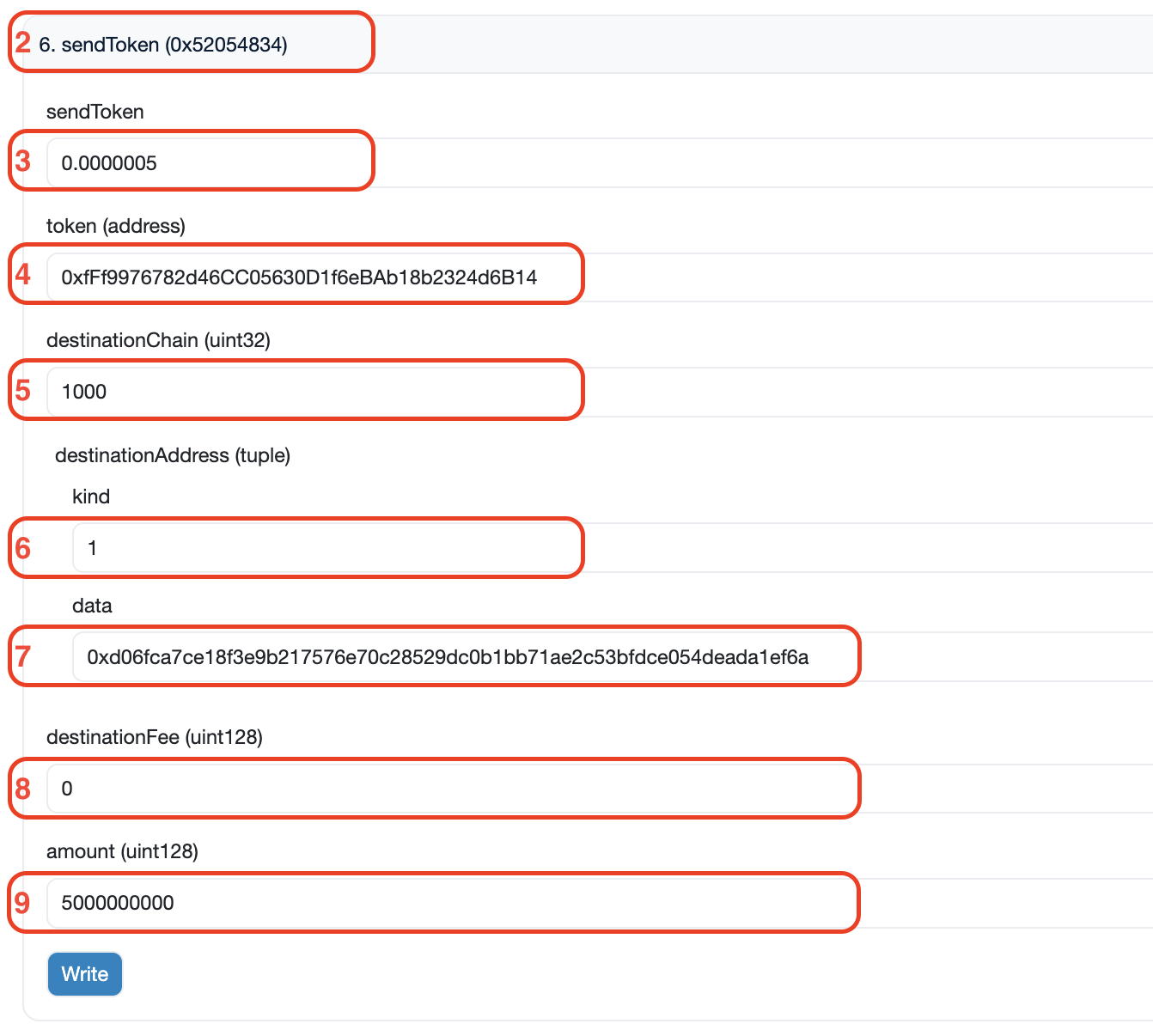
Task: Click the red number 4 annotation marker
Action: (23, 275)
